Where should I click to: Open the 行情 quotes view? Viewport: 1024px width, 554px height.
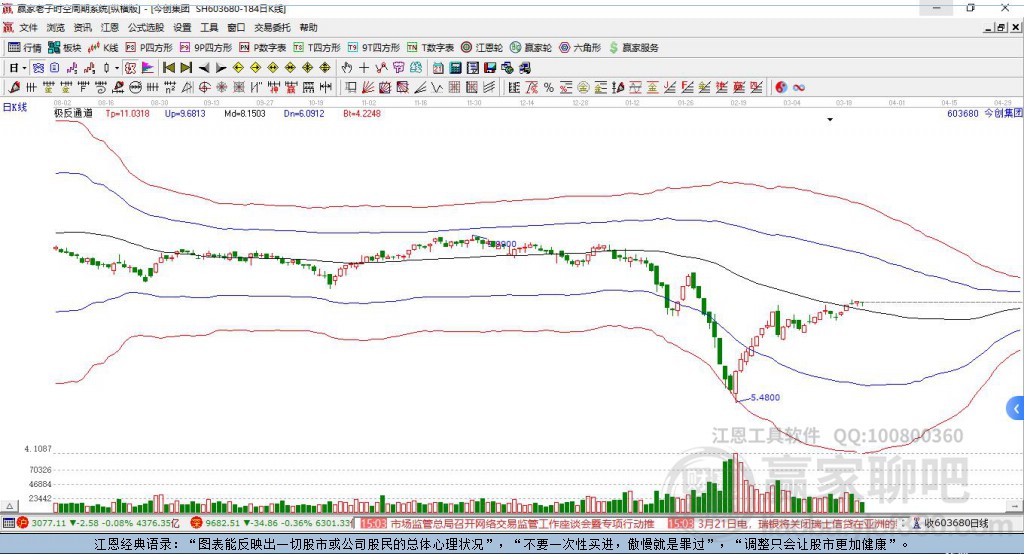tap(25, 48)
